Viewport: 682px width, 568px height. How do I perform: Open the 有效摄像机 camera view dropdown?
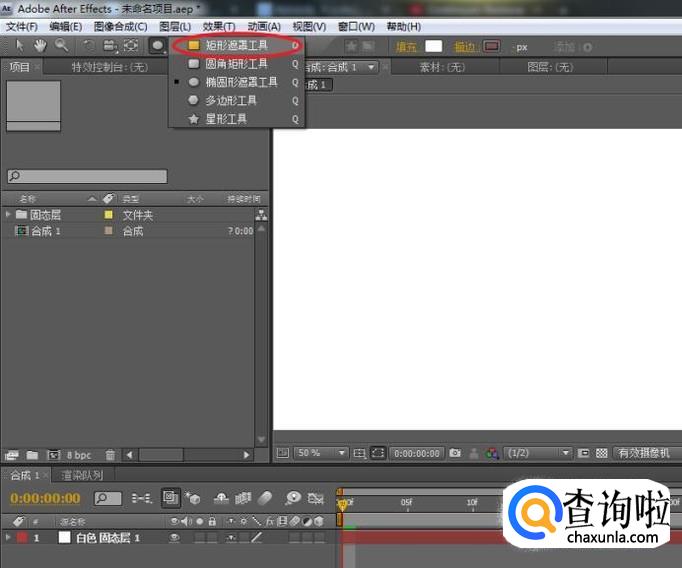pos(645,453)
